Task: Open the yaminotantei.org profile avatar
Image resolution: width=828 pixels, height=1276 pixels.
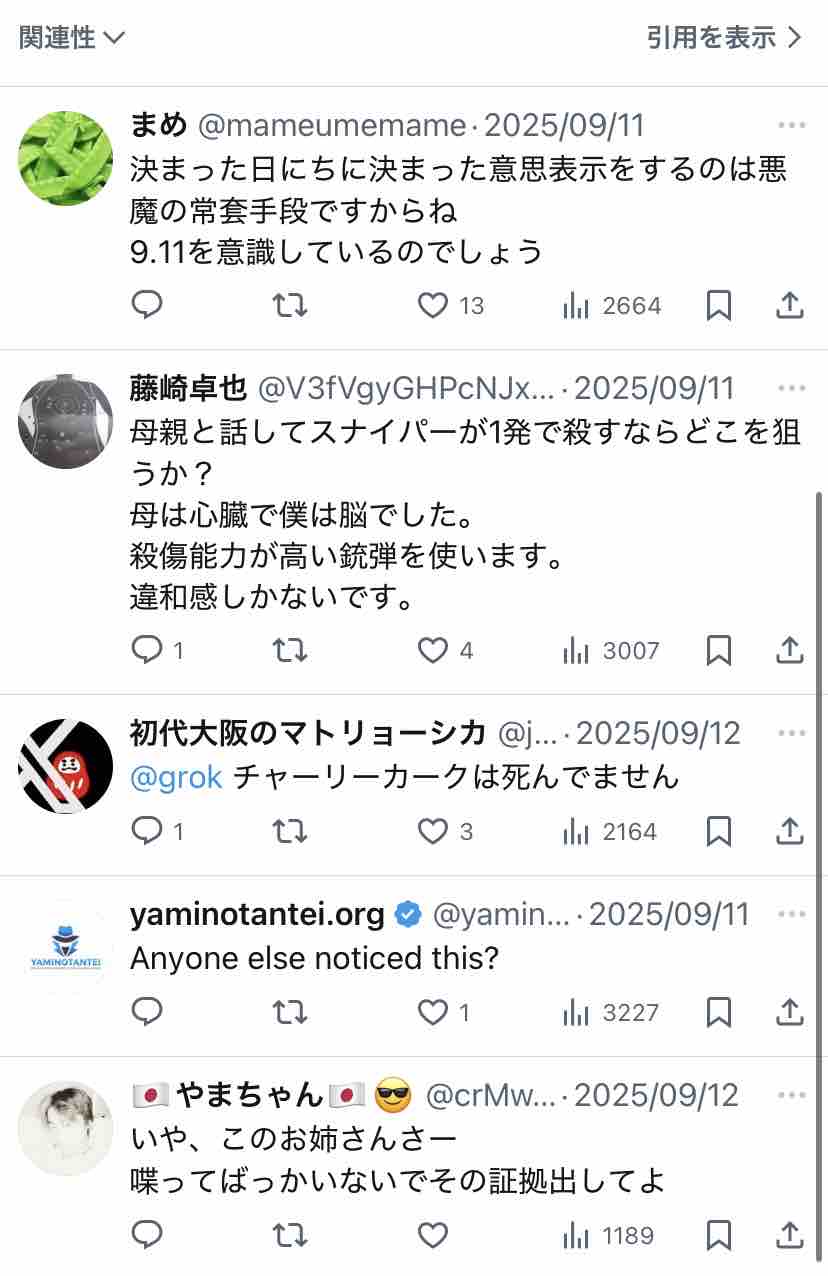Action: tap(66, 947)
